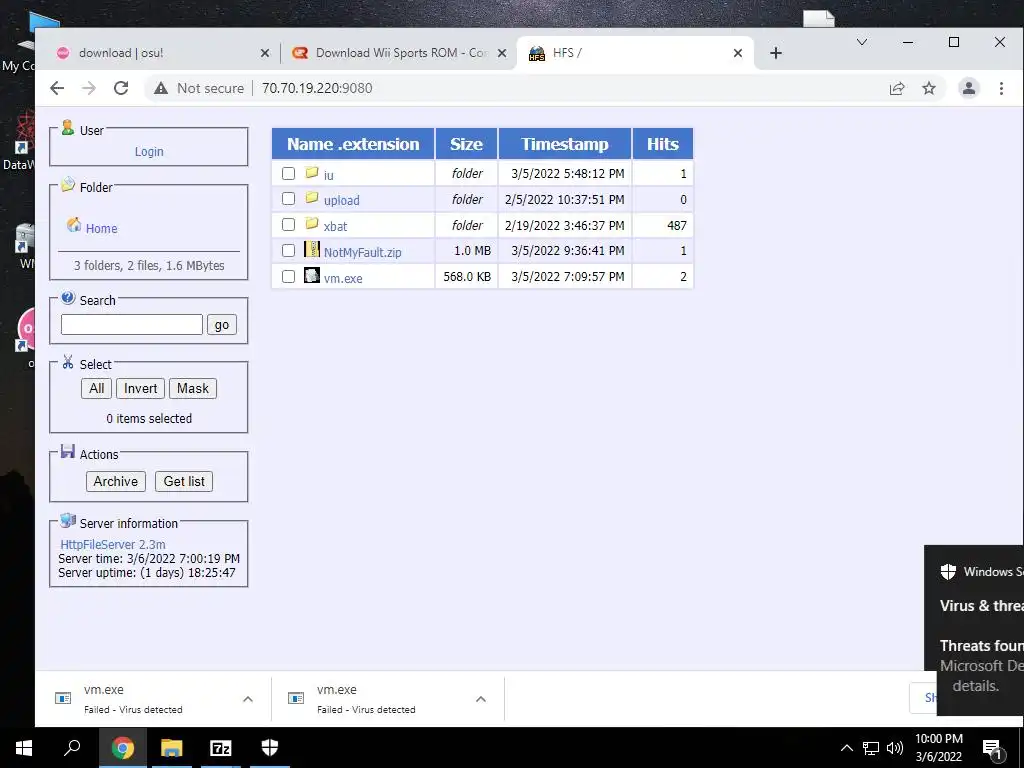Switch to Download Wii Sports ROM tab
Screen dimensions: 1024x768
tap(402, 53)
